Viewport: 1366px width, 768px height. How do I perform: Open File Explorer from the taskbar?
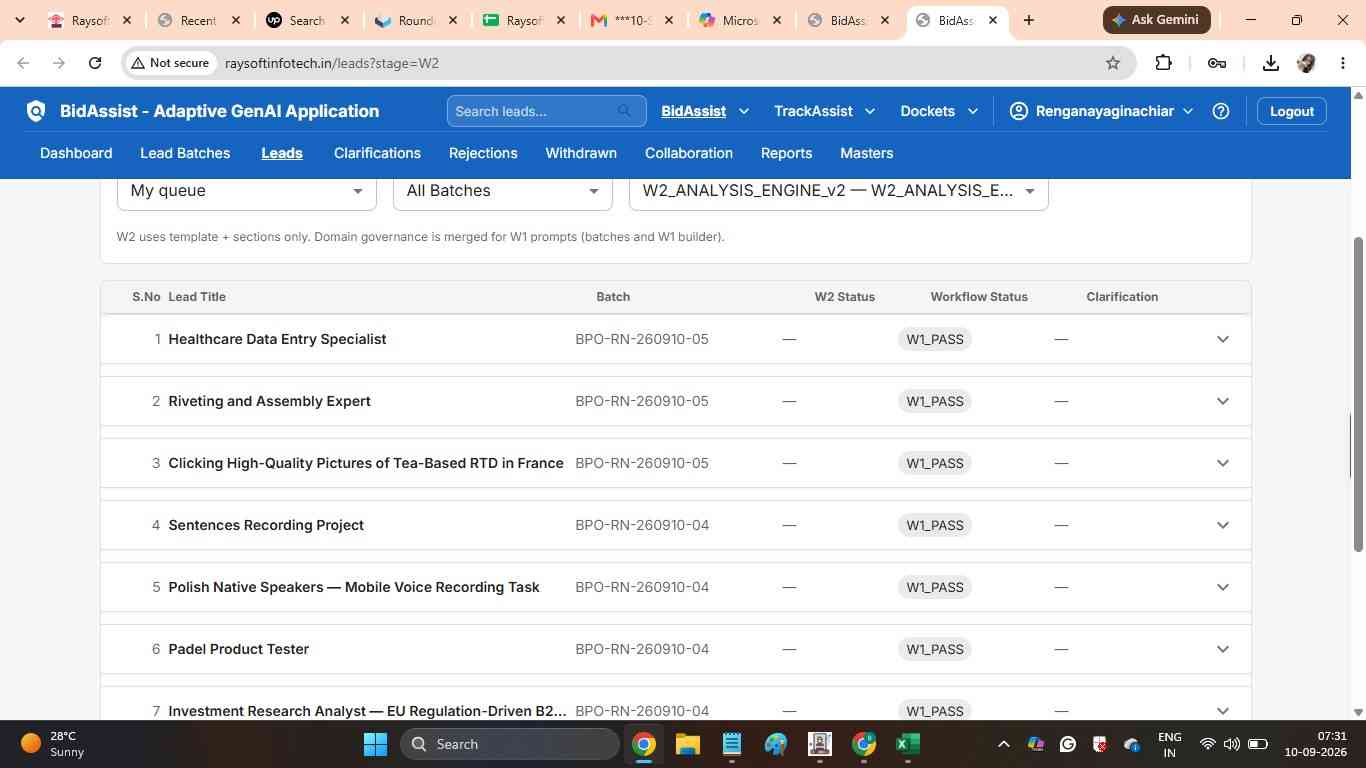tap(687, 744)
